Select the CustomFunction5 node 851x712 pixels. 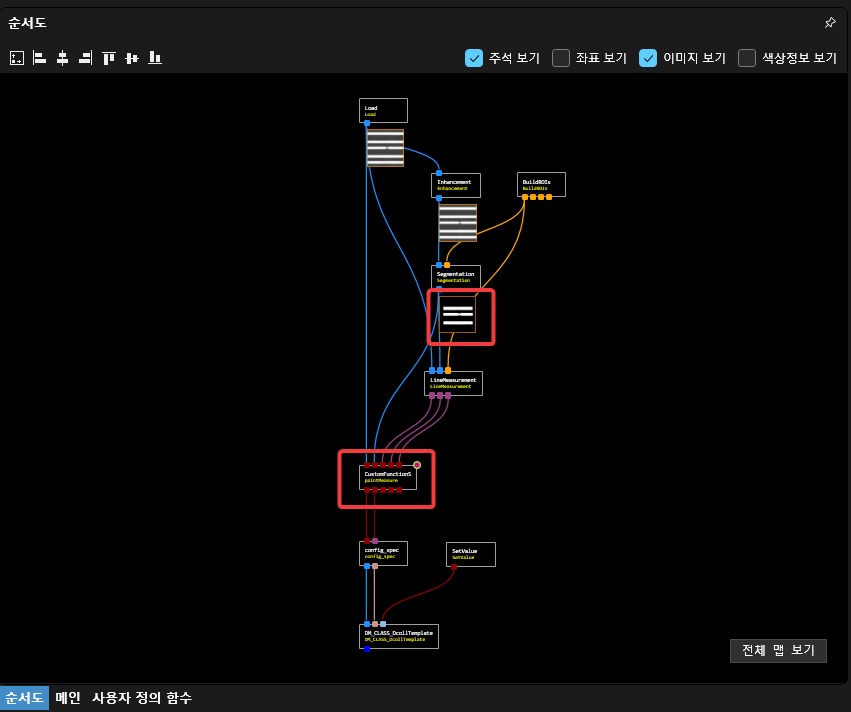tap(387, 477)
